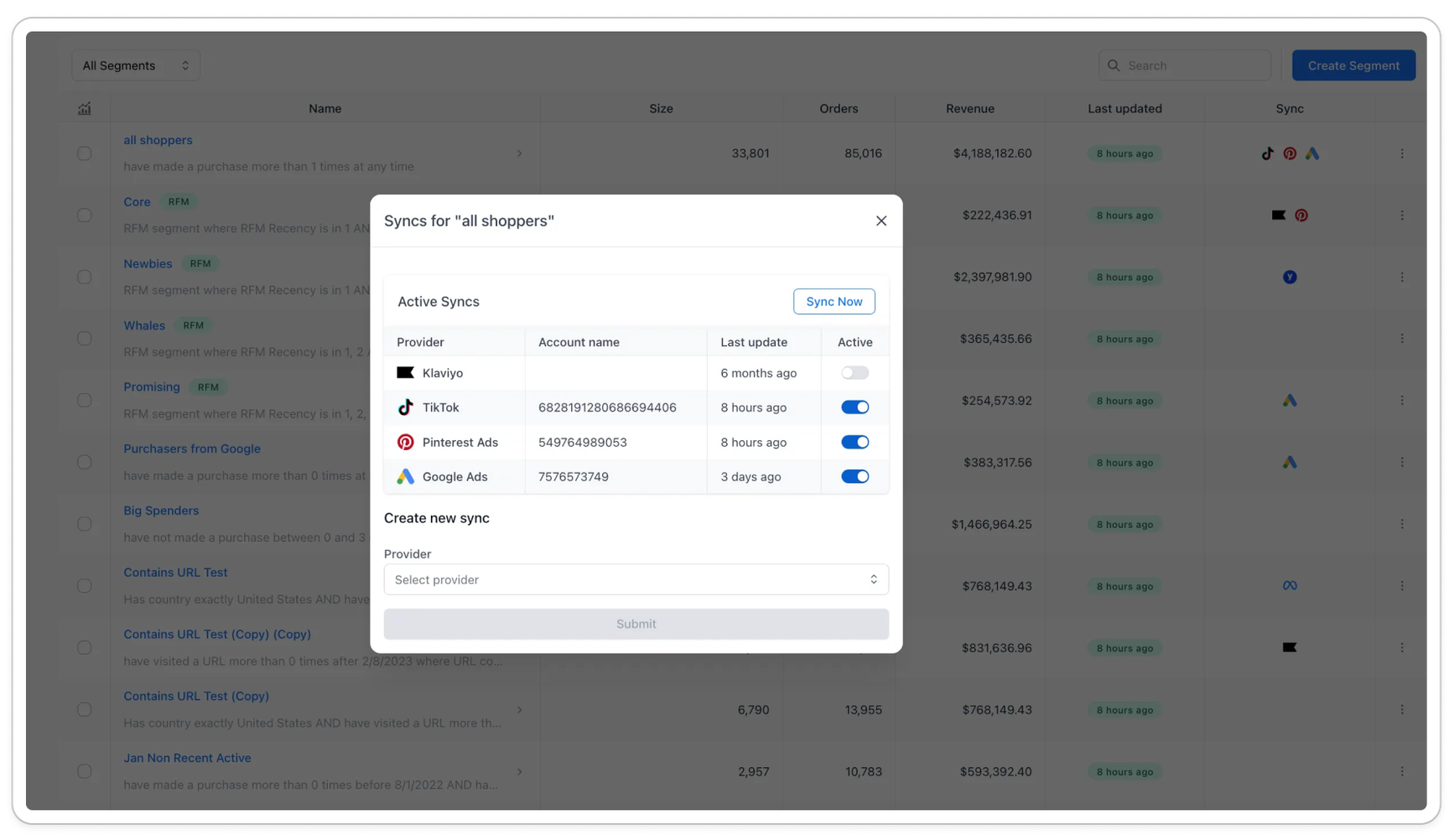
Task: Click the Sync Now button
Action: tap(833, 302)
